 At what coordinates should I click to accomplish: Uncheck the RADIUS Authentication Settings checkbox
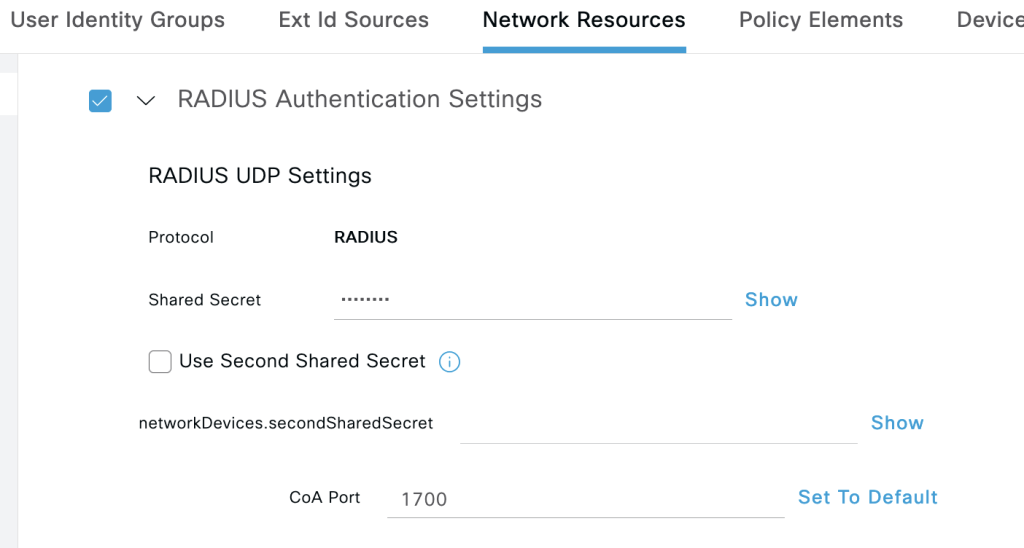(100, 100)
